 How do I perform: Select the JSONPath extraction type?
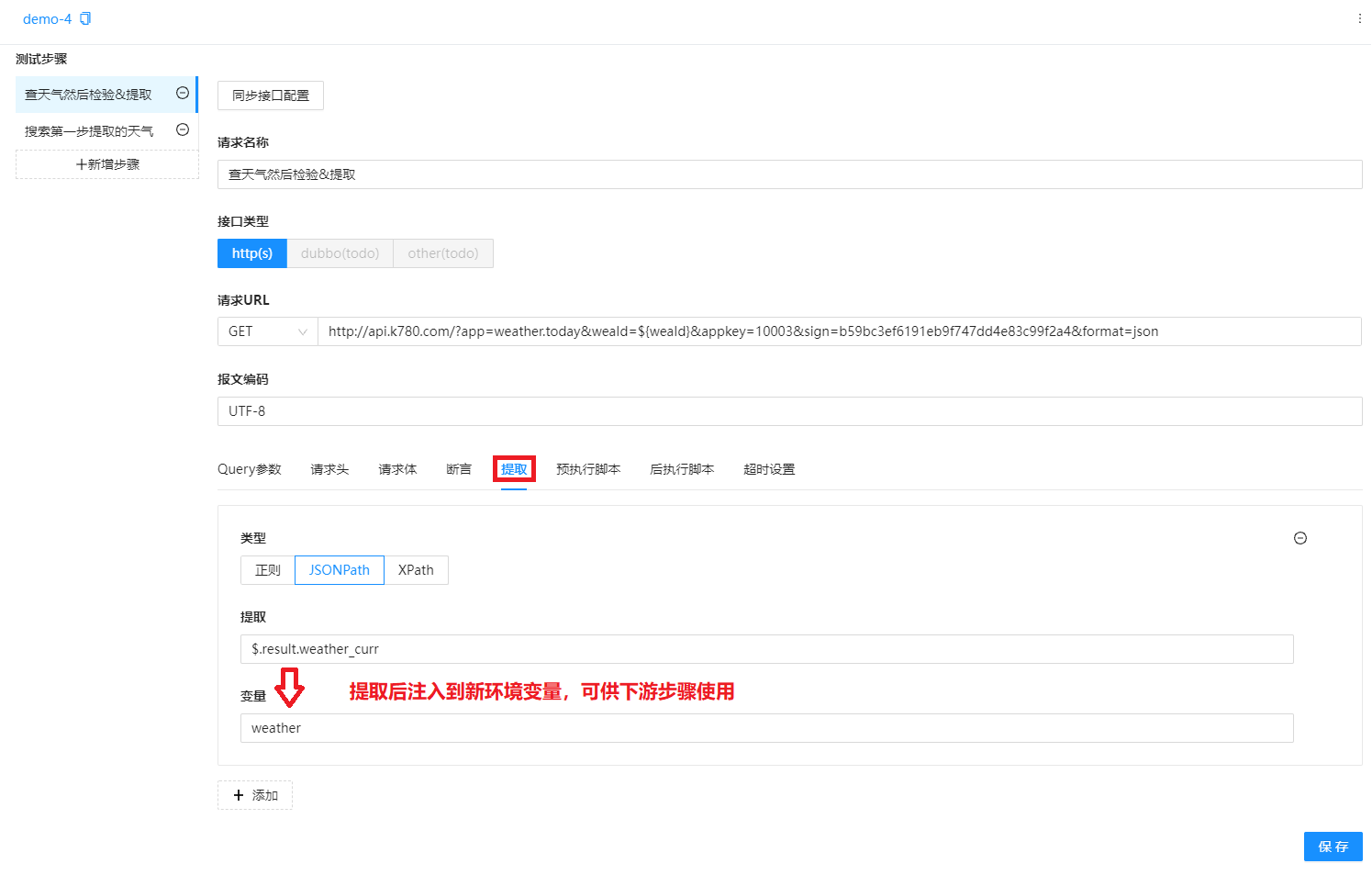click(339, 570)
